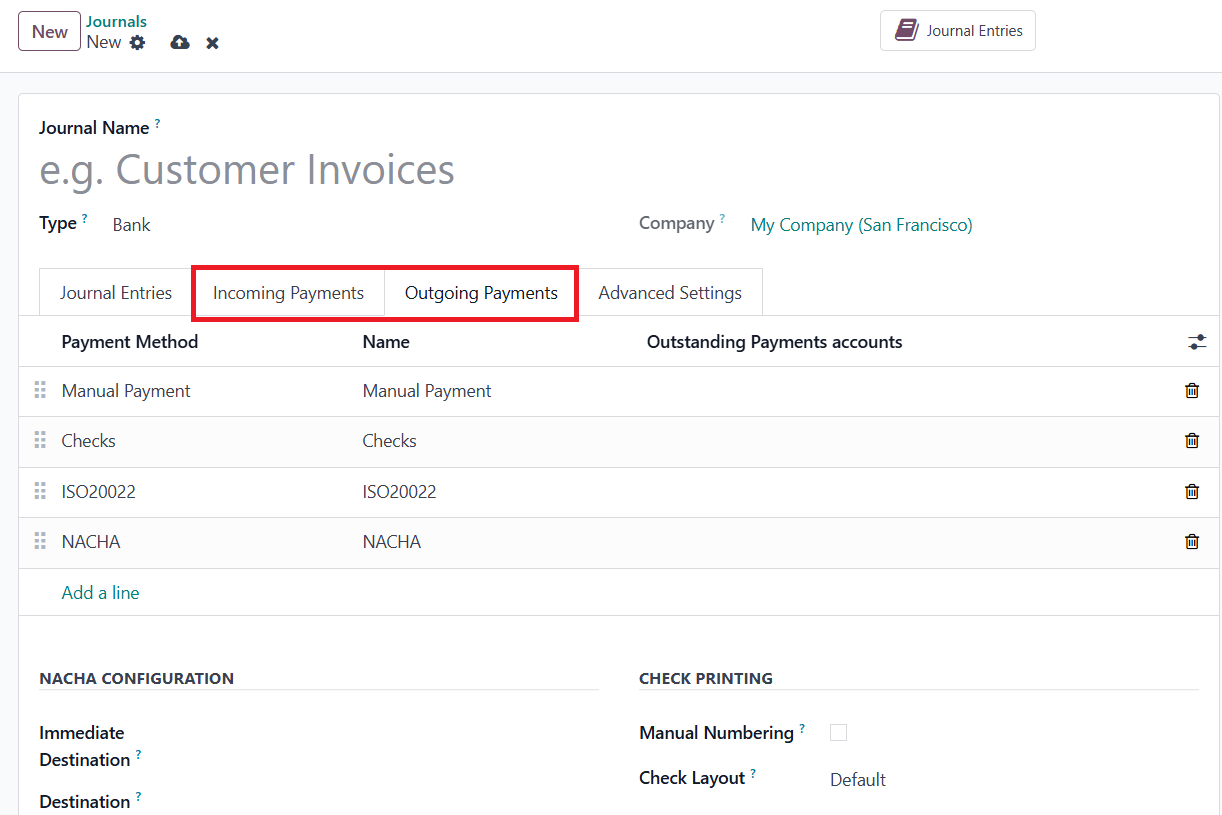Open the Journal Entries smart button
The image size is (1222, 815).
pyautogui.click(x=958, y=31)
